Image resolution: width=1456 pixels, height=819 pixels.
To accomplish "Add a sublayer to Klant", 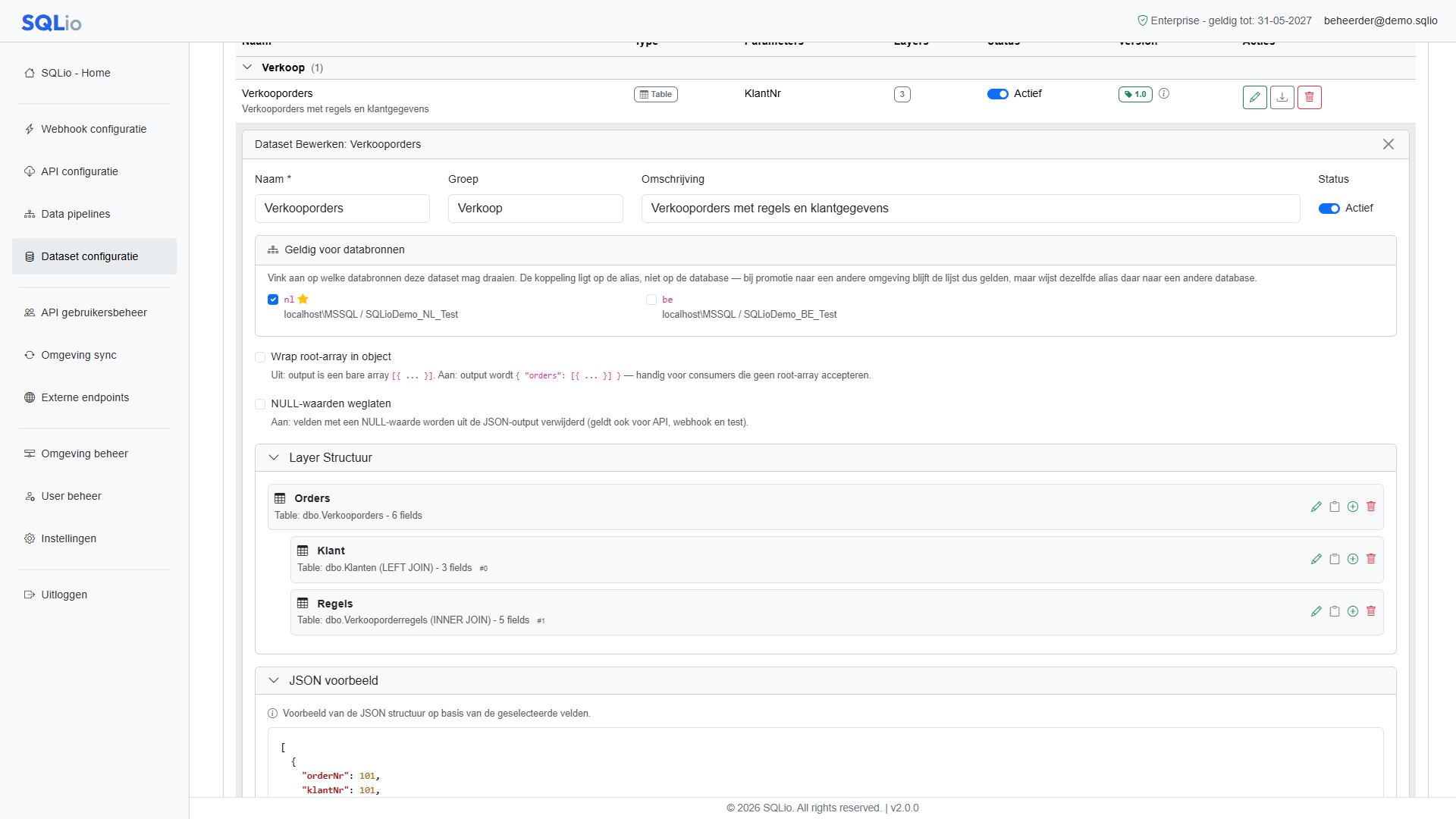I will pos(1353,559).
